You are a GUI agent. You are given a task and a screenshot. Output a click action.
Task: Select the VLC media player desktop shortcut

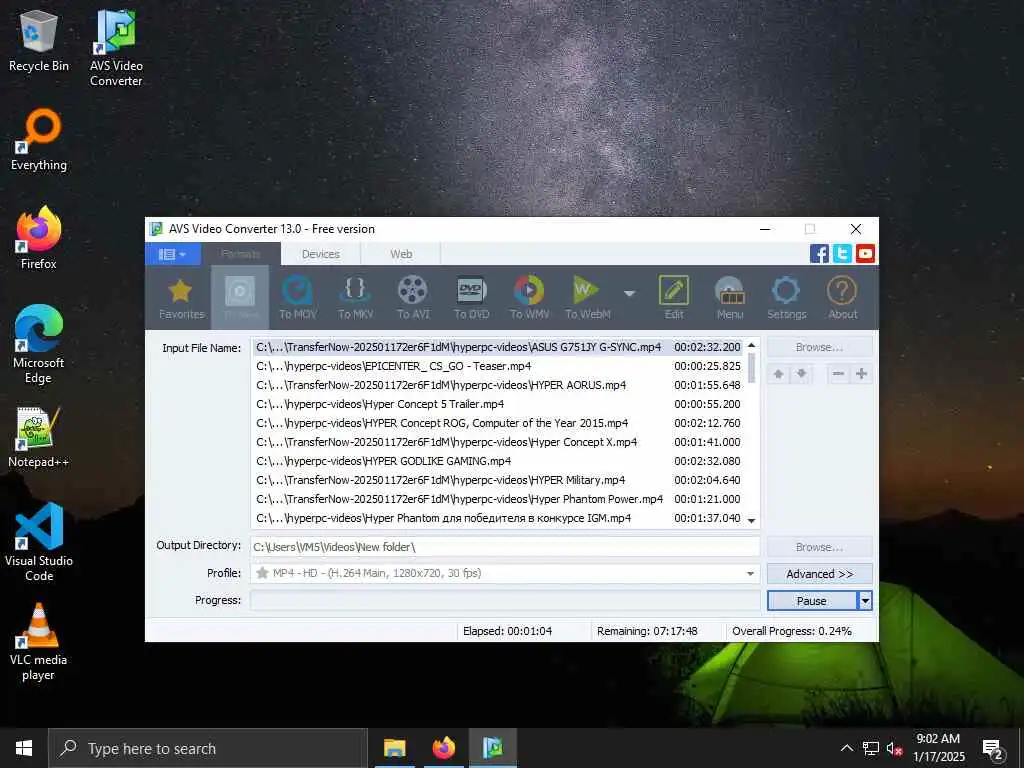tap(39, 643)
